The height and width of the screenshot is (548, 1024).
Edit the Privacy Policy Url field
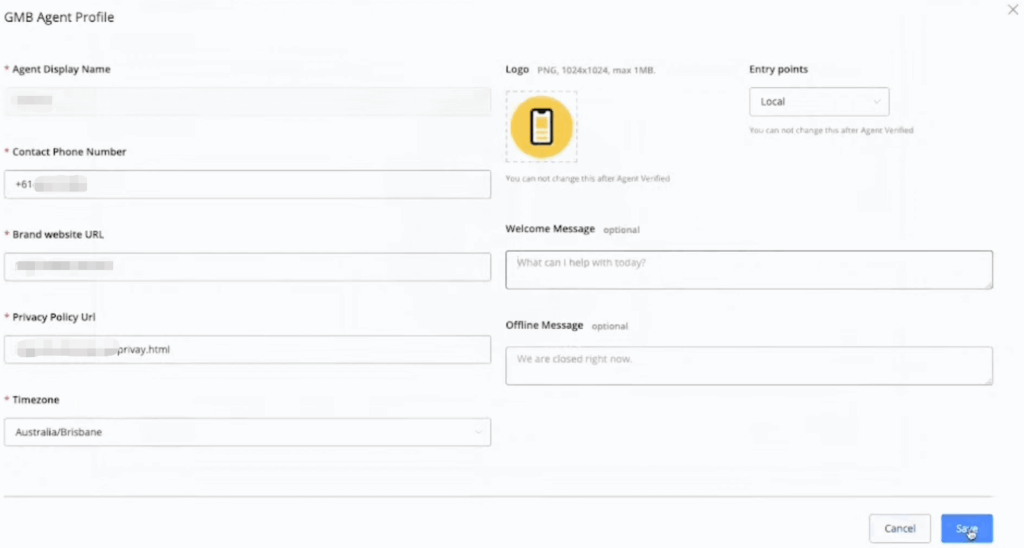coord(247,349)
